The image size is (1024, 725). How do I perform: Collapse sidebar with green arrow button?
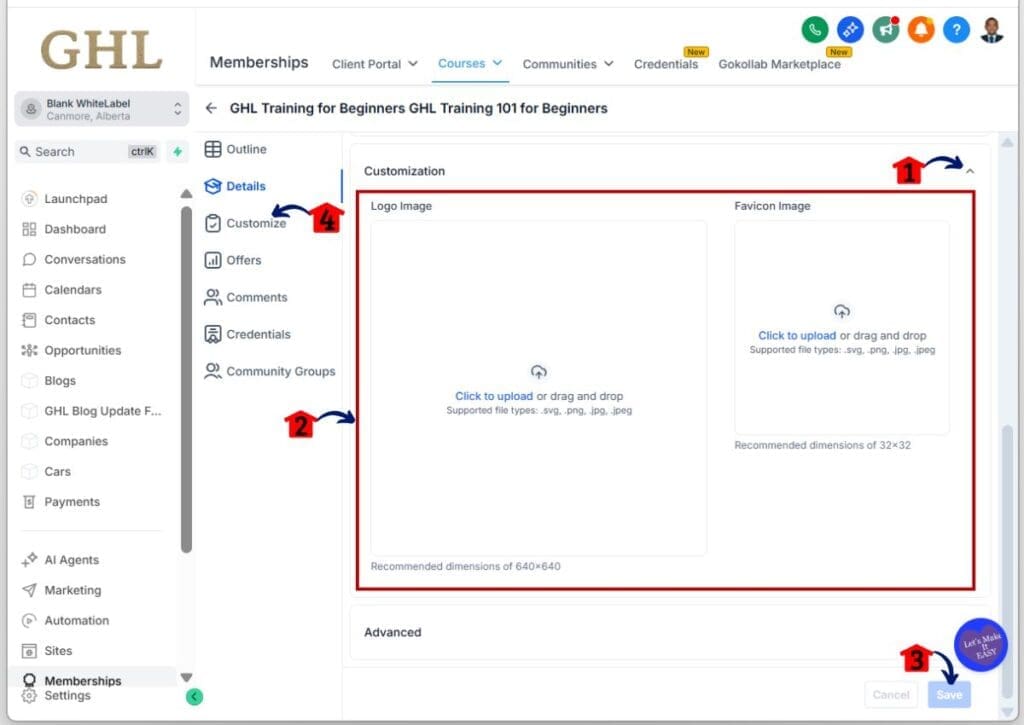point(194,697)
